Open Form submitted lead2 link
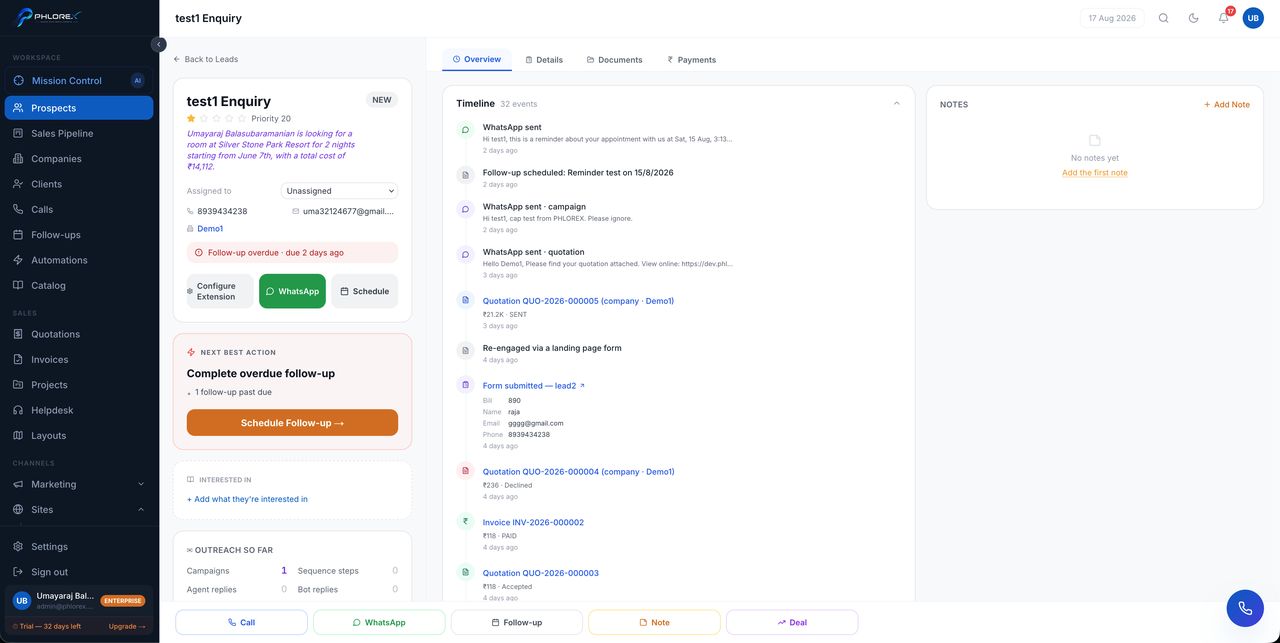 [534, 386]
